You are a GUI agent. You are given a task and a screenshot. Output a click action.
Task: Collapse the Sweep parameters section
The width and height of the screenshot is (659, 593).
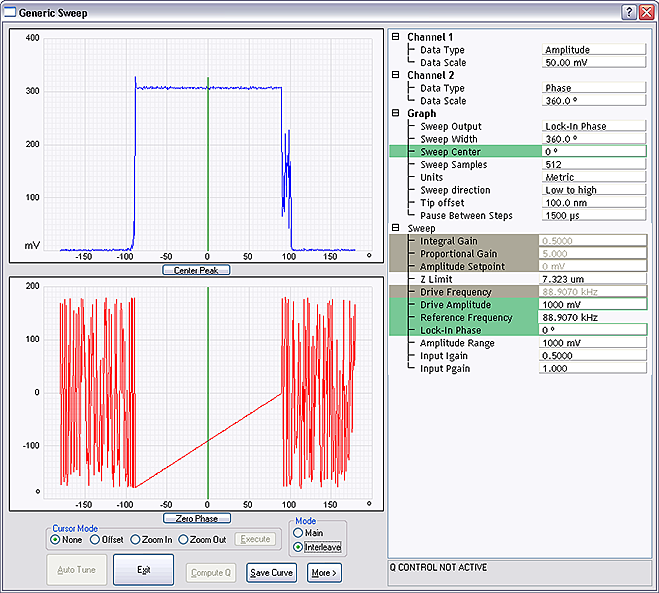(396, 228)
